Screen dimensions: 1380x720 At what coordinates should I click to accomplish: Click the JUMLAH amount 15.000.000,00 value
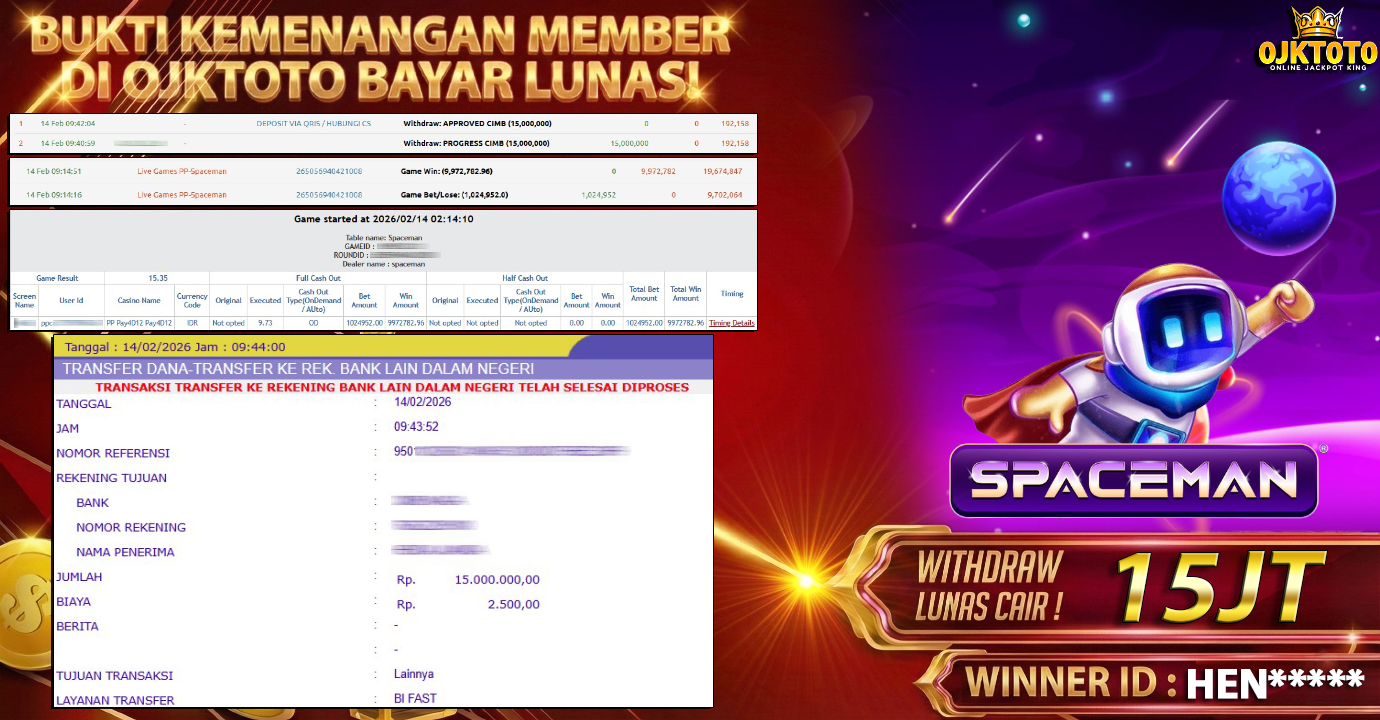(x=496, y=580)
